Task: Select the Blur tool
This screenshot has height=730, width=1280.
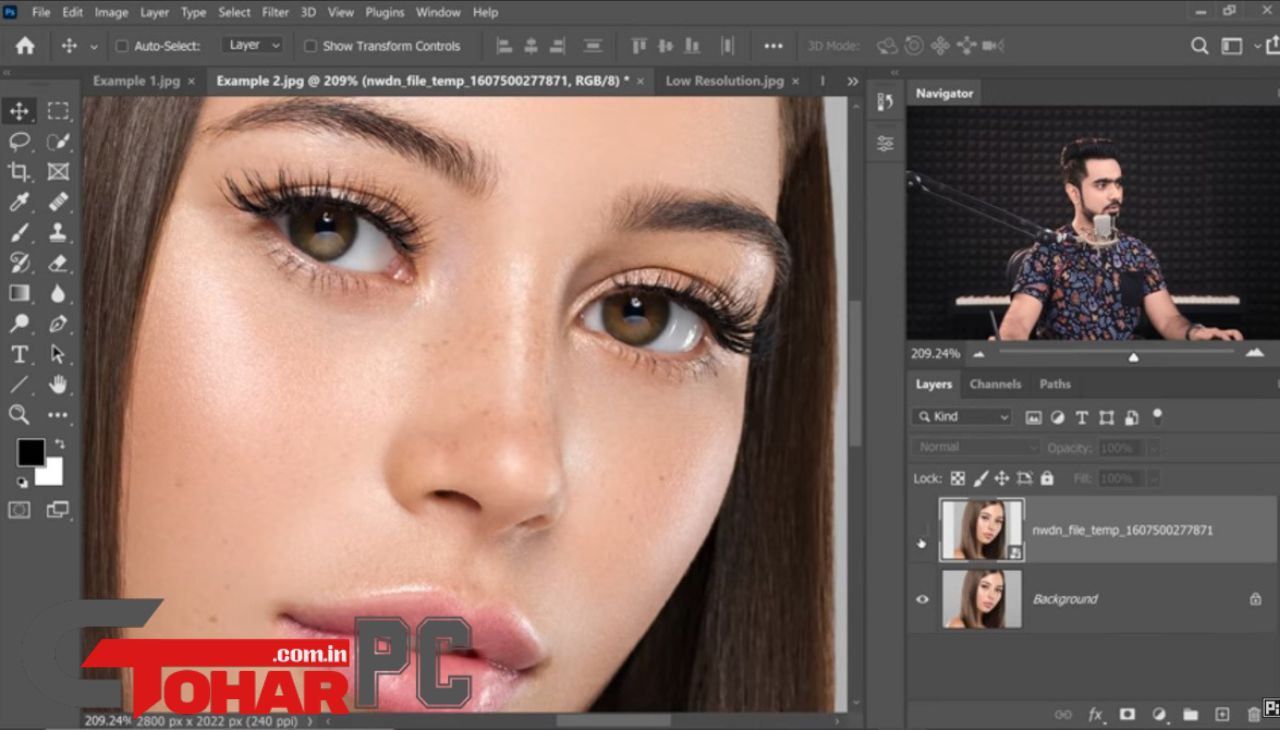Action: [x=58, y=293]
